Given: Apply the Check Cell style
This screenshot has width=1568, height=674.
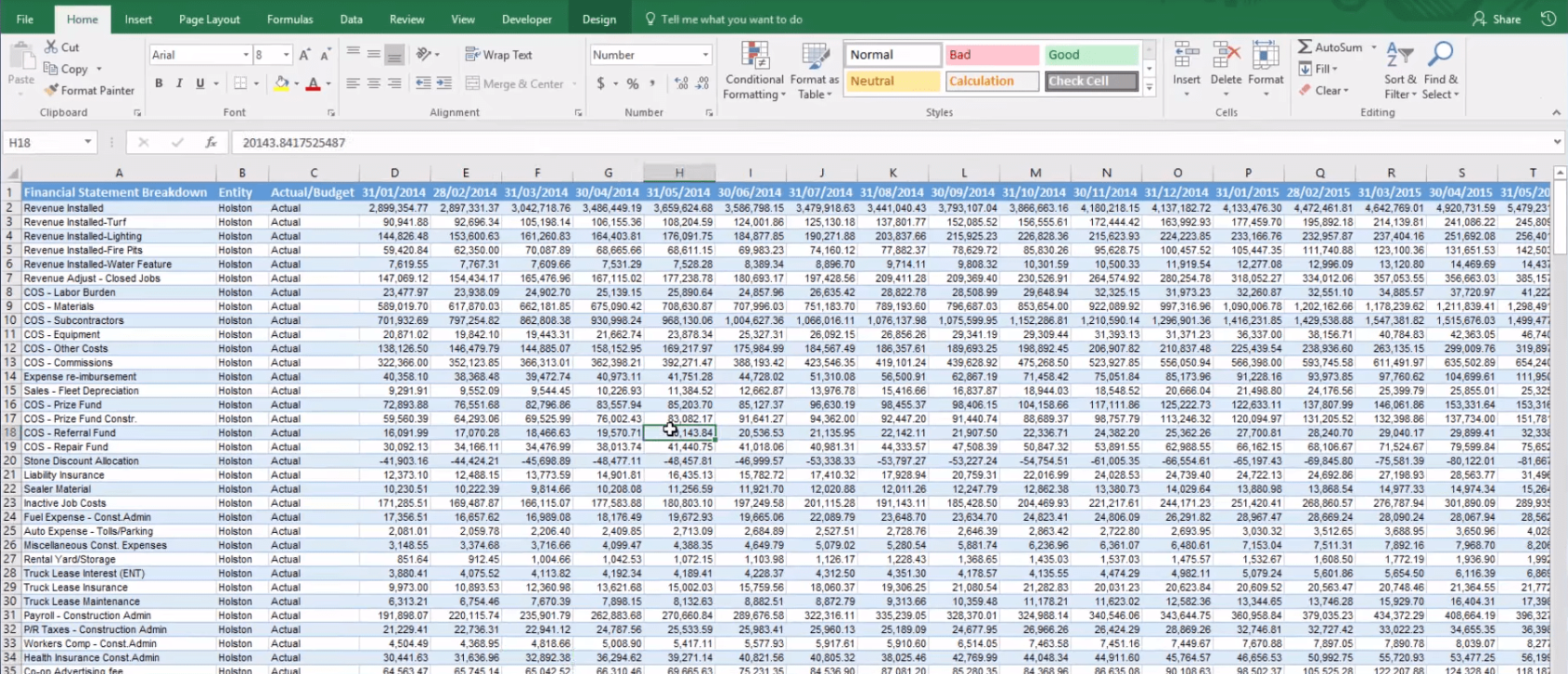Looking at the screenshot, I should pos(1090,81).
